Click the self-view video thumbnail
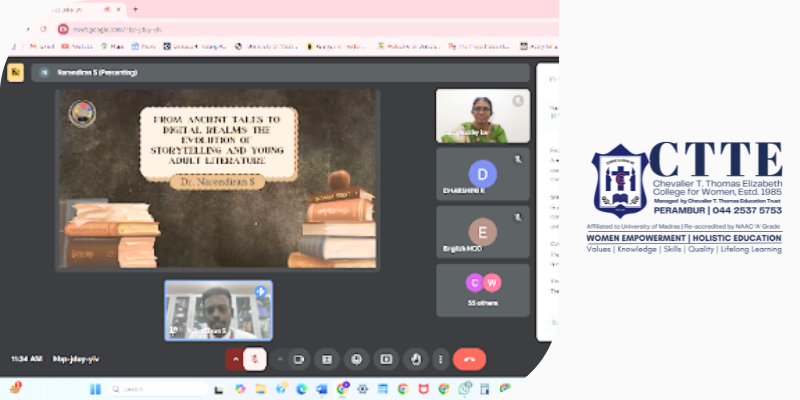This screenshot has width=800, height=400. point(218,310)
